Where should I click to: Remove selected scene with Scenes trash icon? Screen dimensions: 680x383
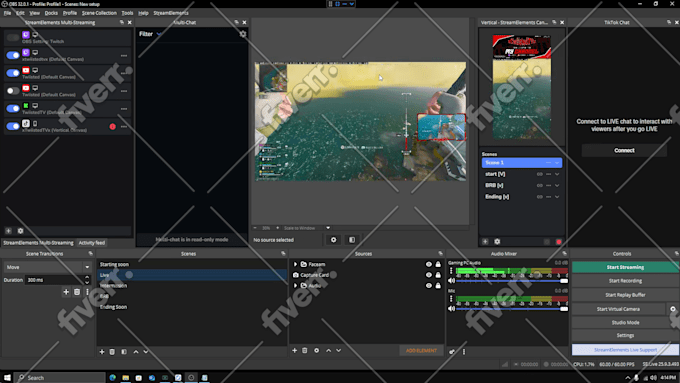point(112,352)
